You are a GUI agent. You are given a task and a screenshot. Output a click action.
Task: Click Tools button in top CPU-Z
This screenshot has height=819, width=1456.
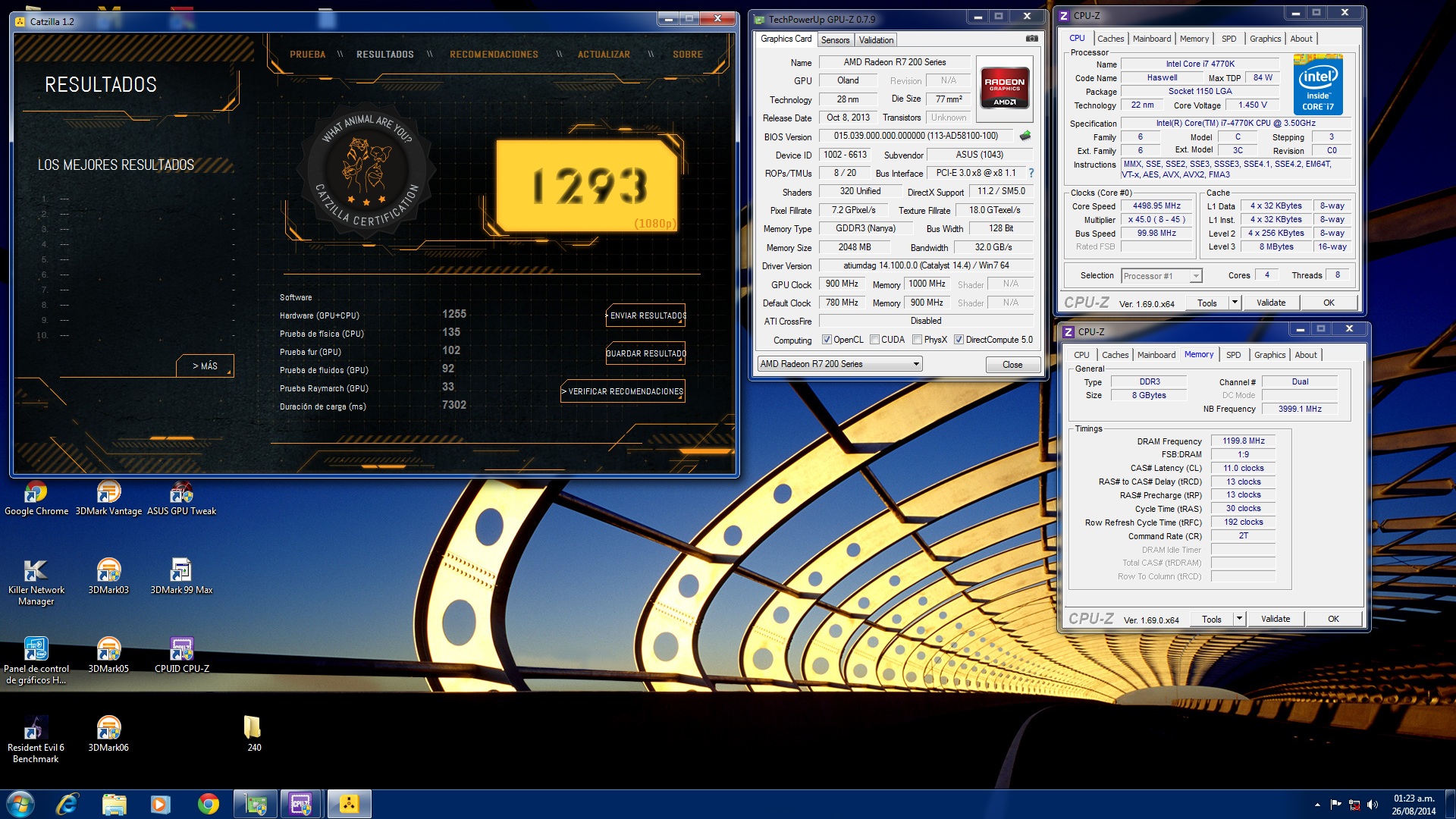1207,303
